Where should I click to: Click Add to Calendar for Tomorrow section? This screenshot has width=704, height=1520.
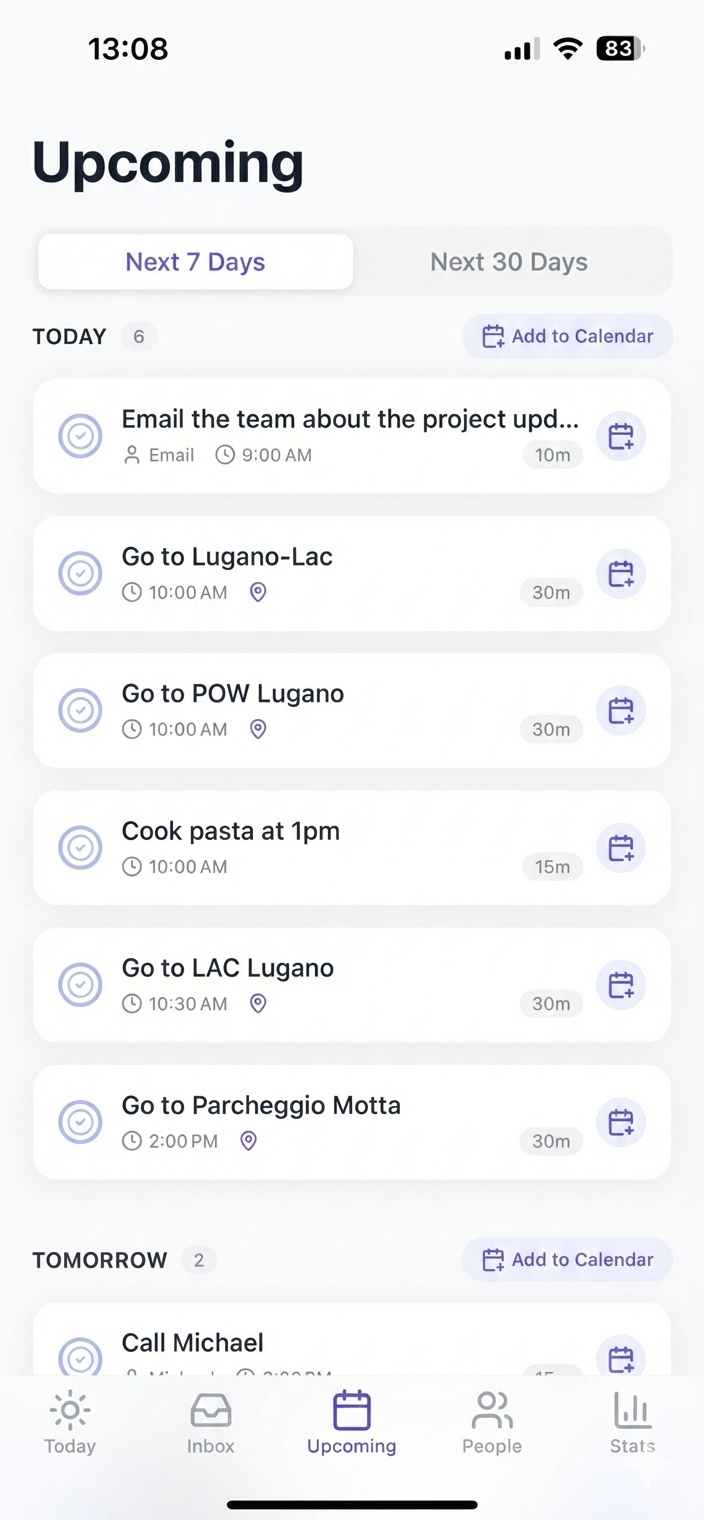567,1259
